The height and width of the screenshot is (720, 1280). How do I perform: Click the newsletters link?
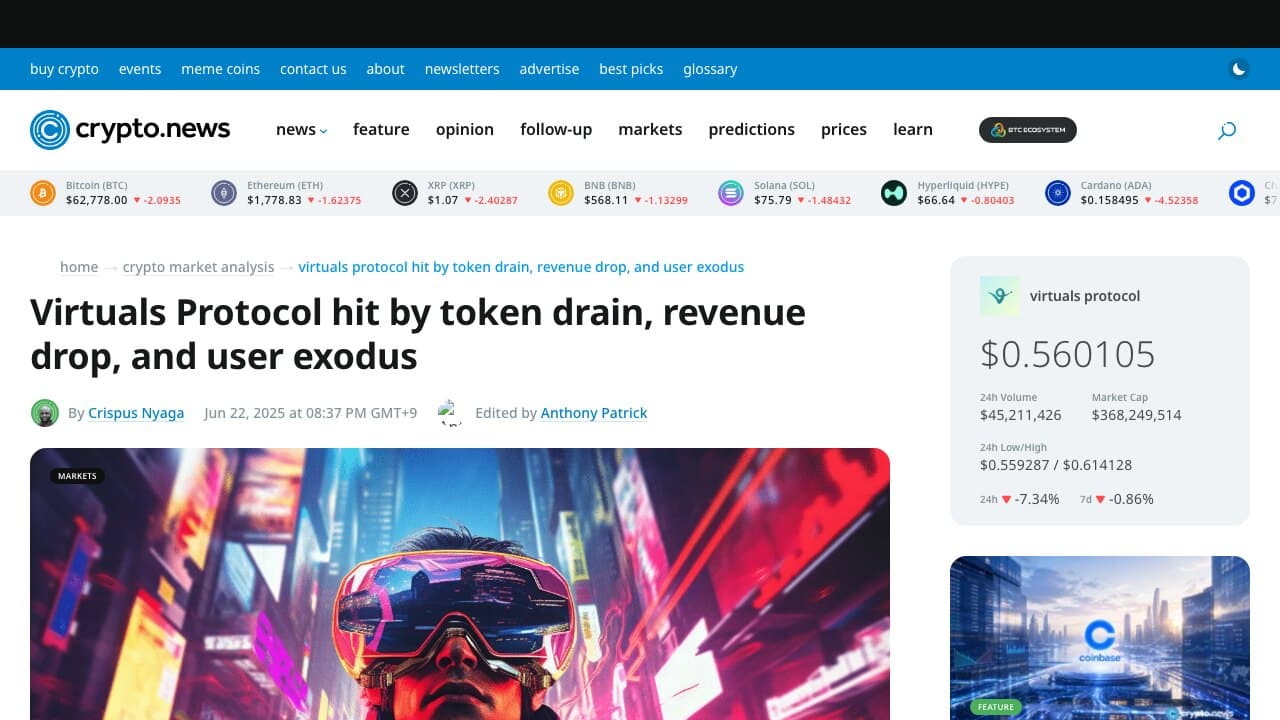click(x=462, y=69)
